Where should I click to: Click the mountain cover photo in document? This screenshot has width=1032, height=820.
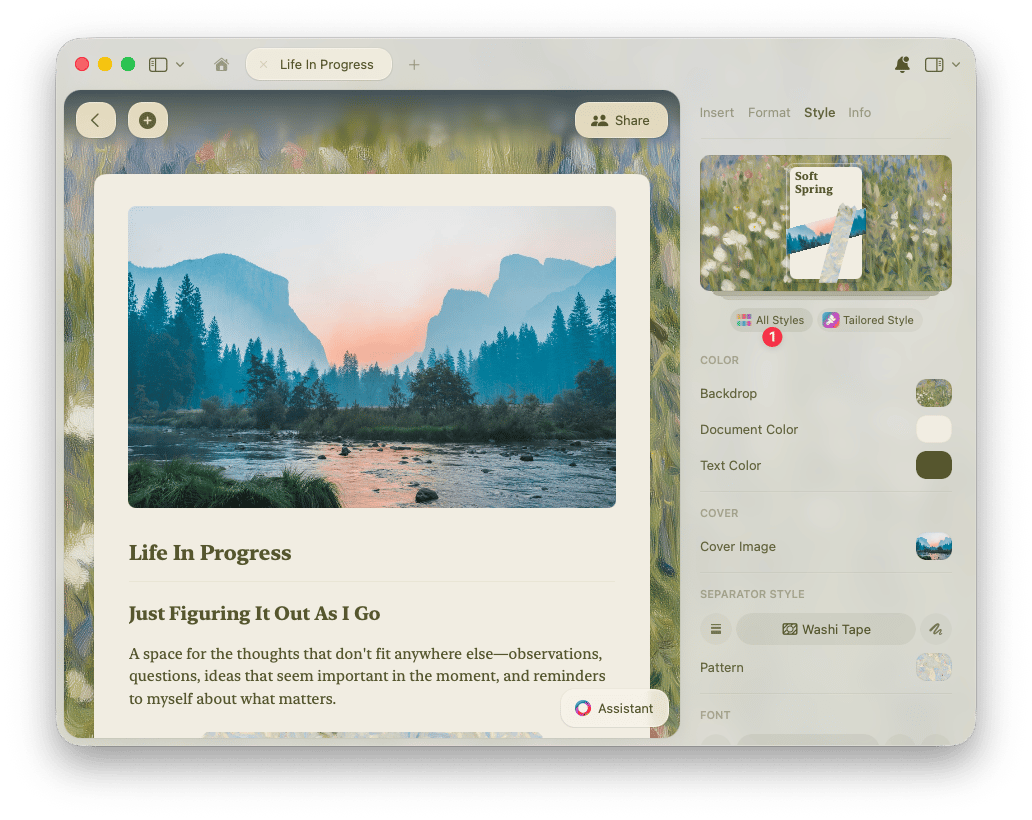click(x=372, y=357)
